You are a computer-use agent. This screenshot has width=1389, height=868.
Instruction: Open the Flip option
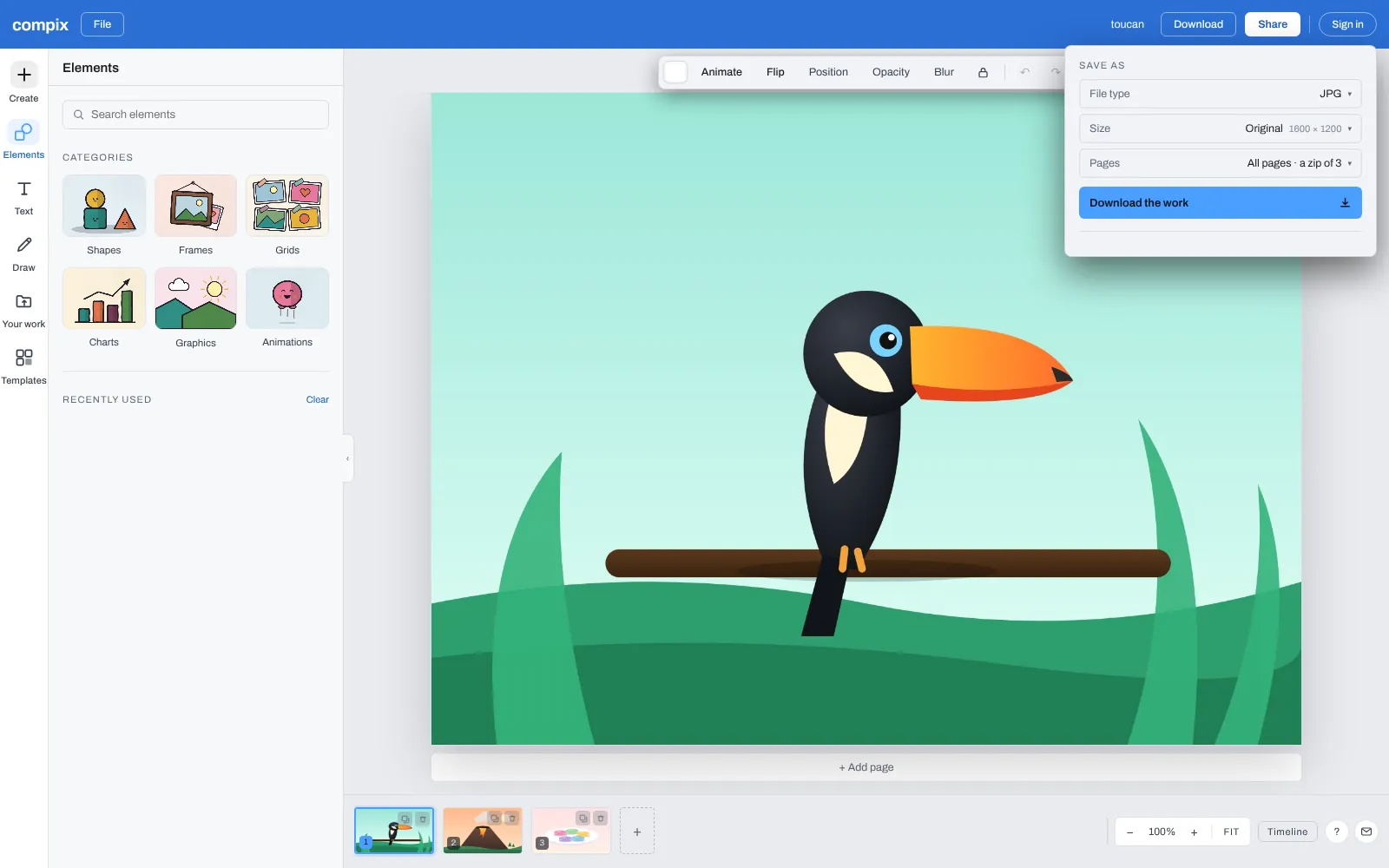775,72
